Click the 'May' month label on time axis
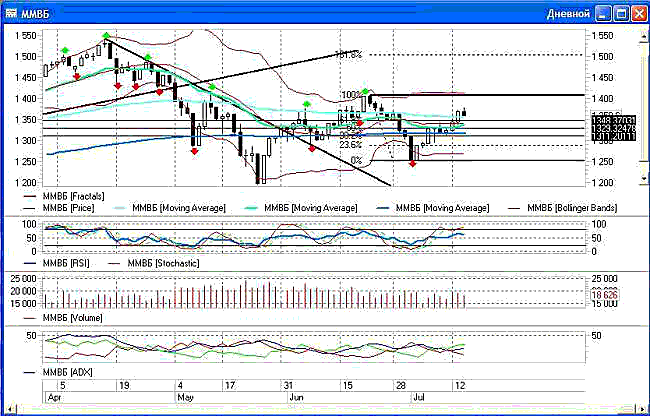650x416 pixels. 185,398
